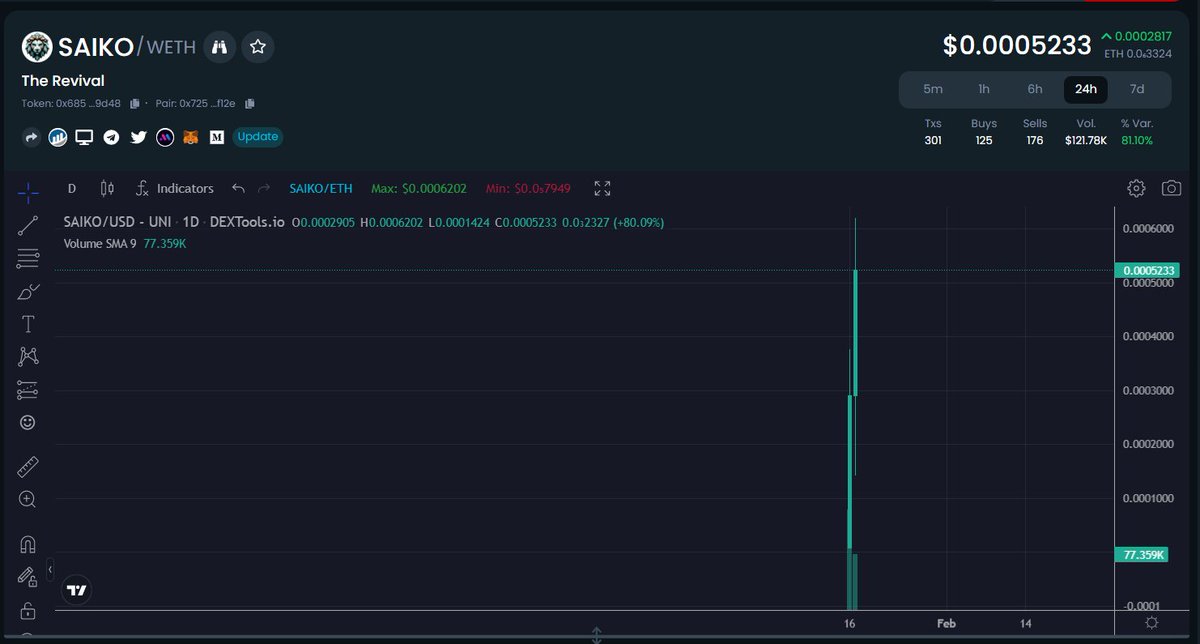Select the forecasting and measurement tool

[x=28, y=390]
